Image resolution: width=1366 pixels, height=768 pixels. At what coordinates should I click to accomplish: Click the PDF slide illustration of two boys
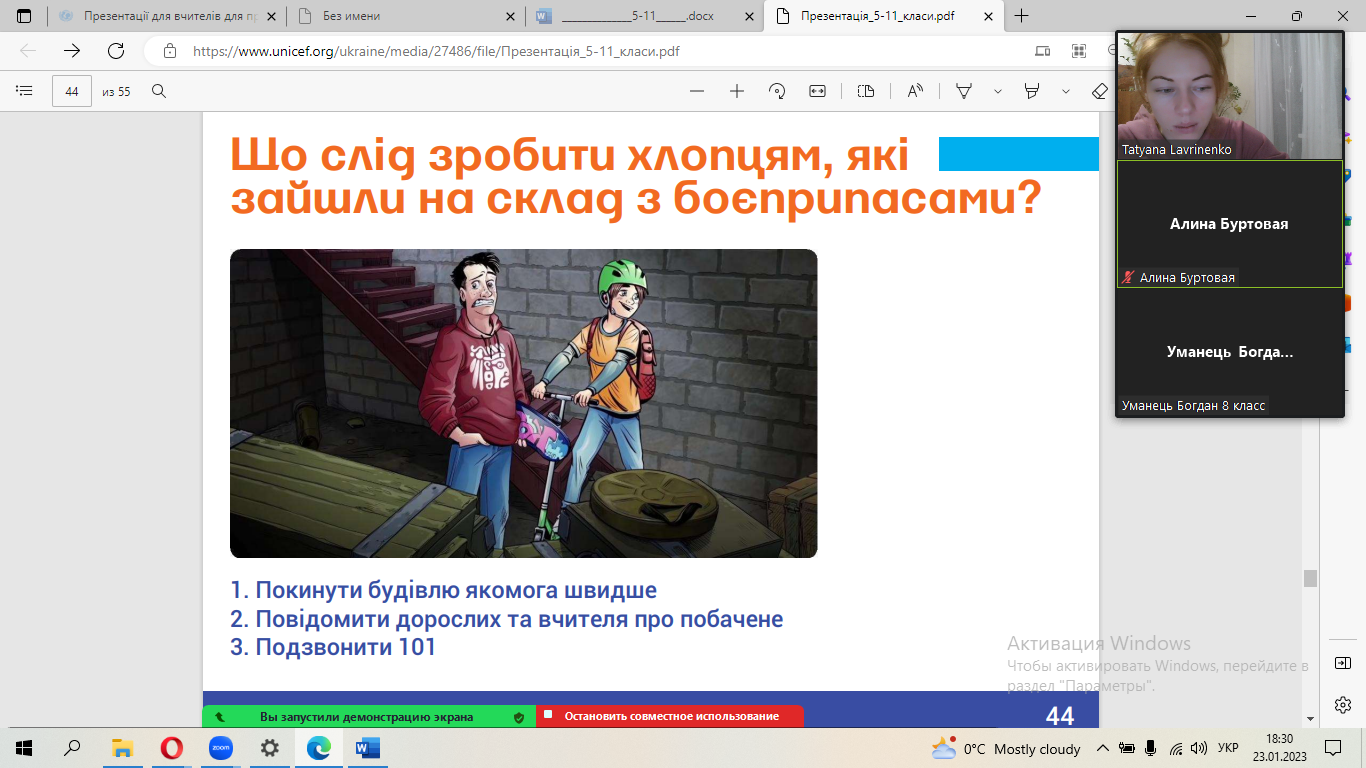click(523, 403)
